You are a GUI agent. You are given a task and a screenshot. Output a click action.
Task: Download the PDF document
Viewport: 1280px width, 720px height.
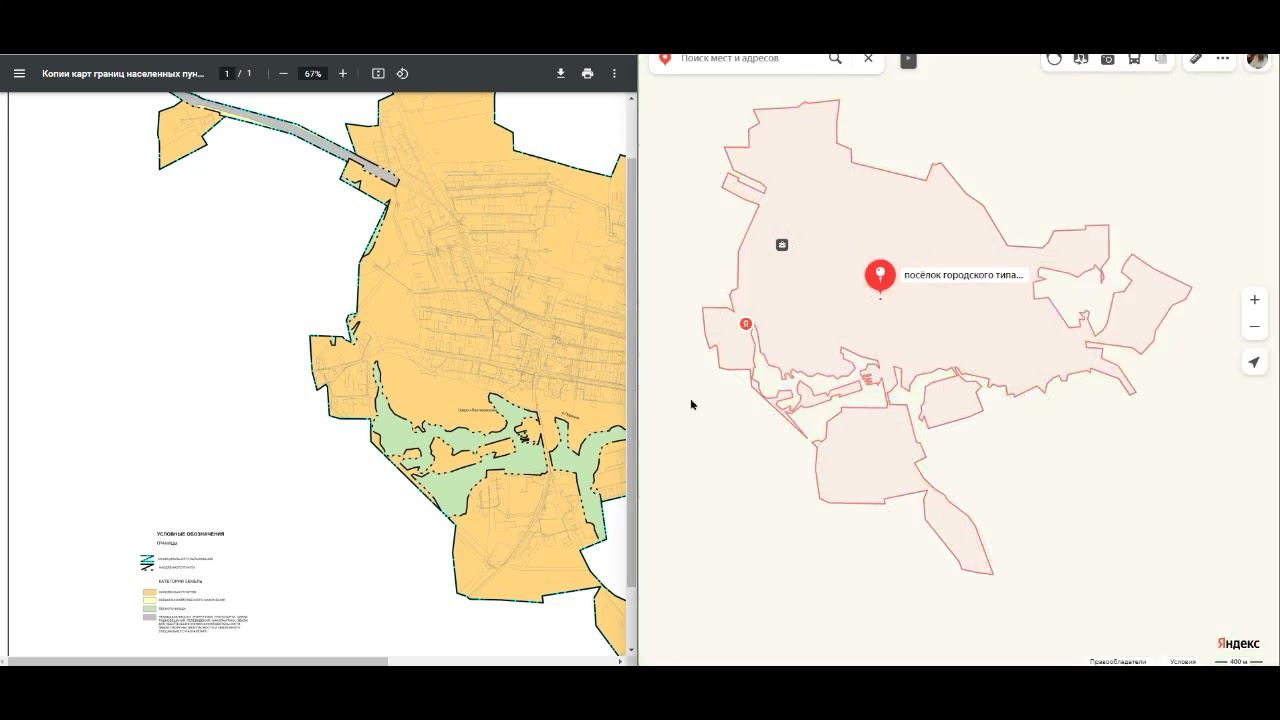560,73
